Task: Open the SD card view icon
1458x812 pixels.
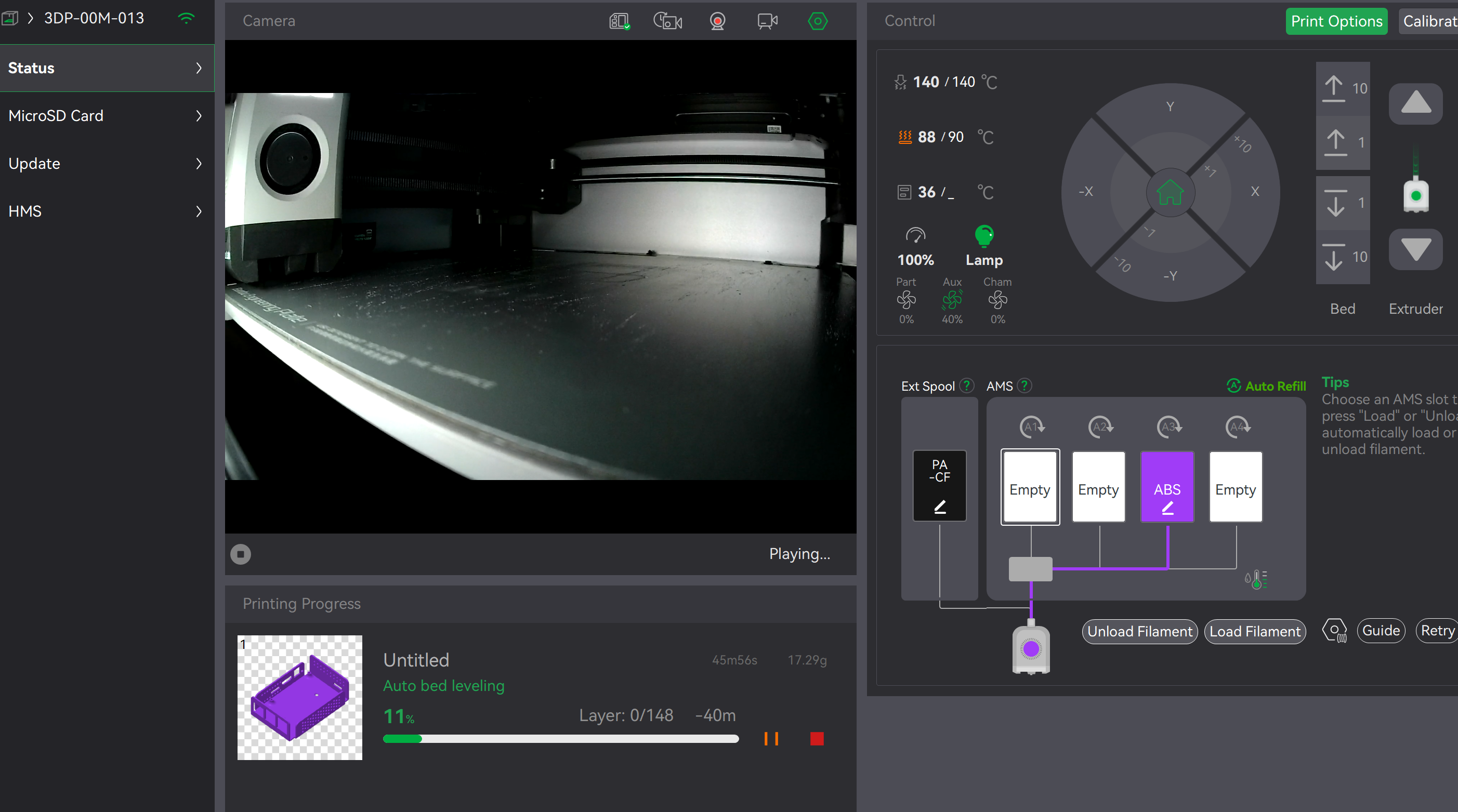Action: [619, 21]
